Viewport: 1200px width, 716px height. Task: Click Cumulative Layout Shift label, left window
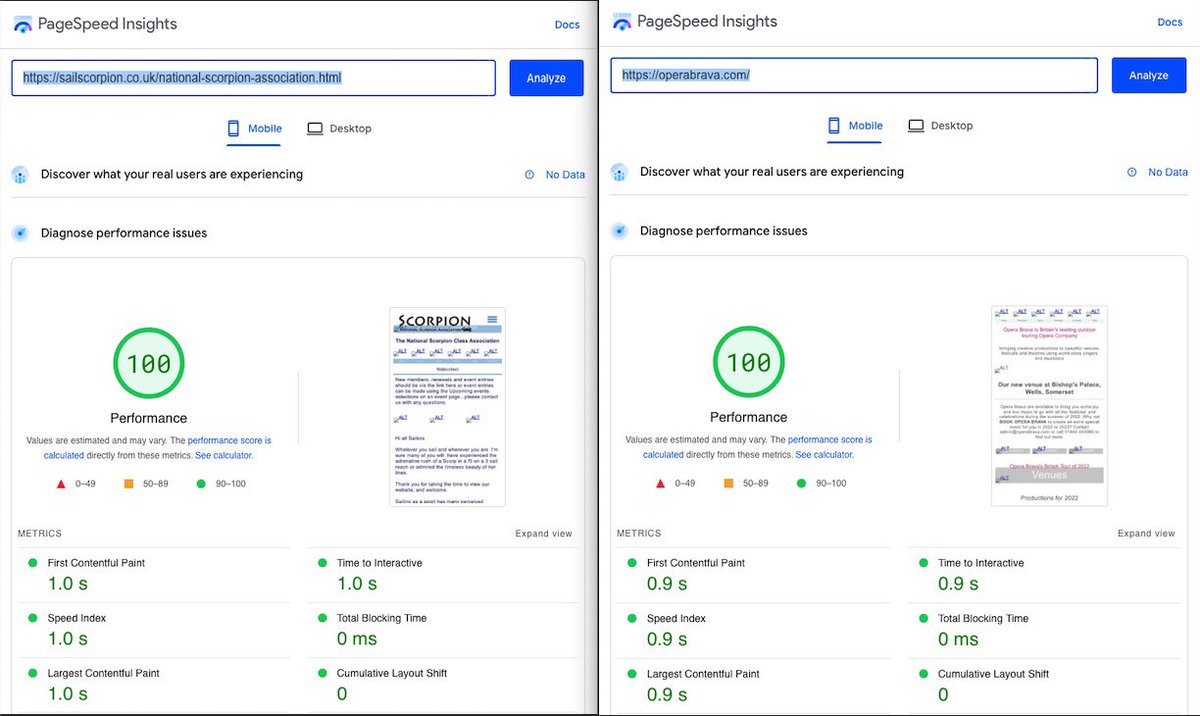point(391,673)
